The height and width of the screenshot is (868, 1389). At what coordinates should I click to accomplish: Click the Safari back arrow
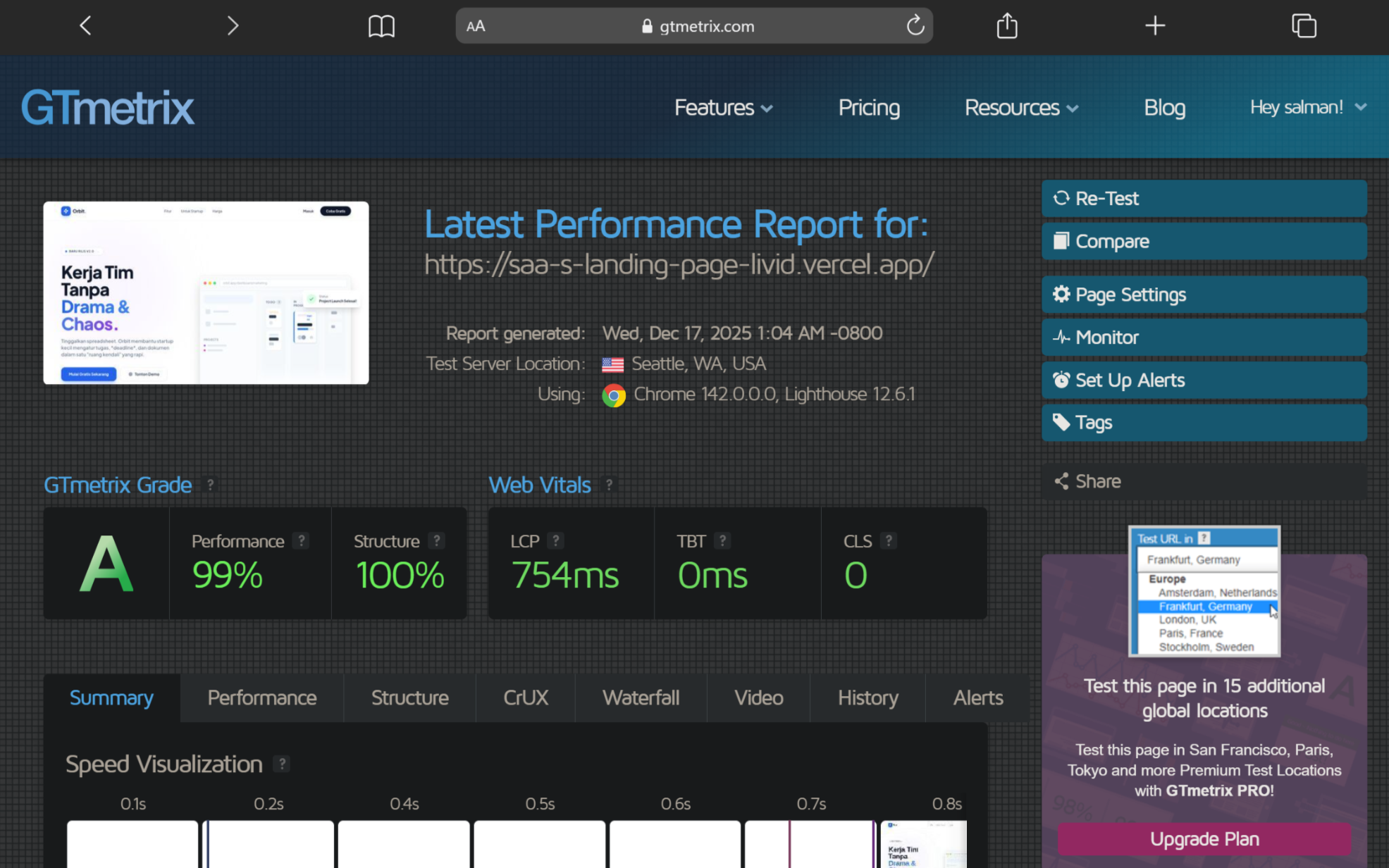pyautogui.click(x=85, y=26)
